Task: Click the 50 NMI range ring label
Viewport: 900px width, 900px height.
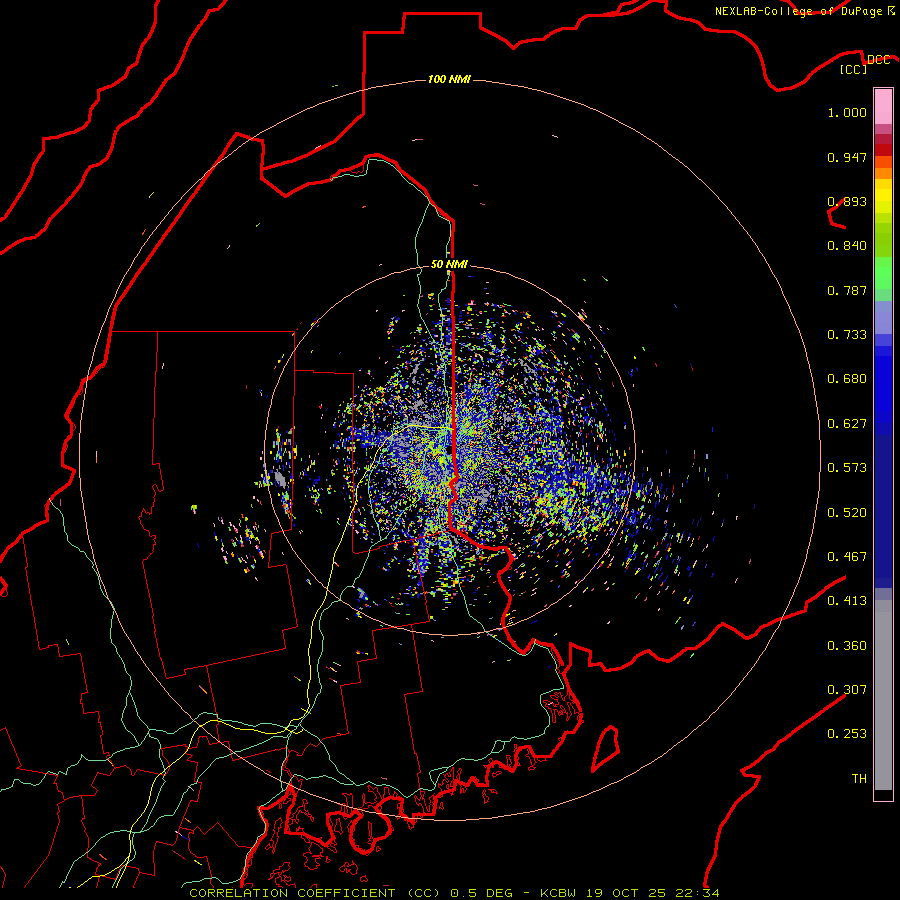Action: (449, 264)
